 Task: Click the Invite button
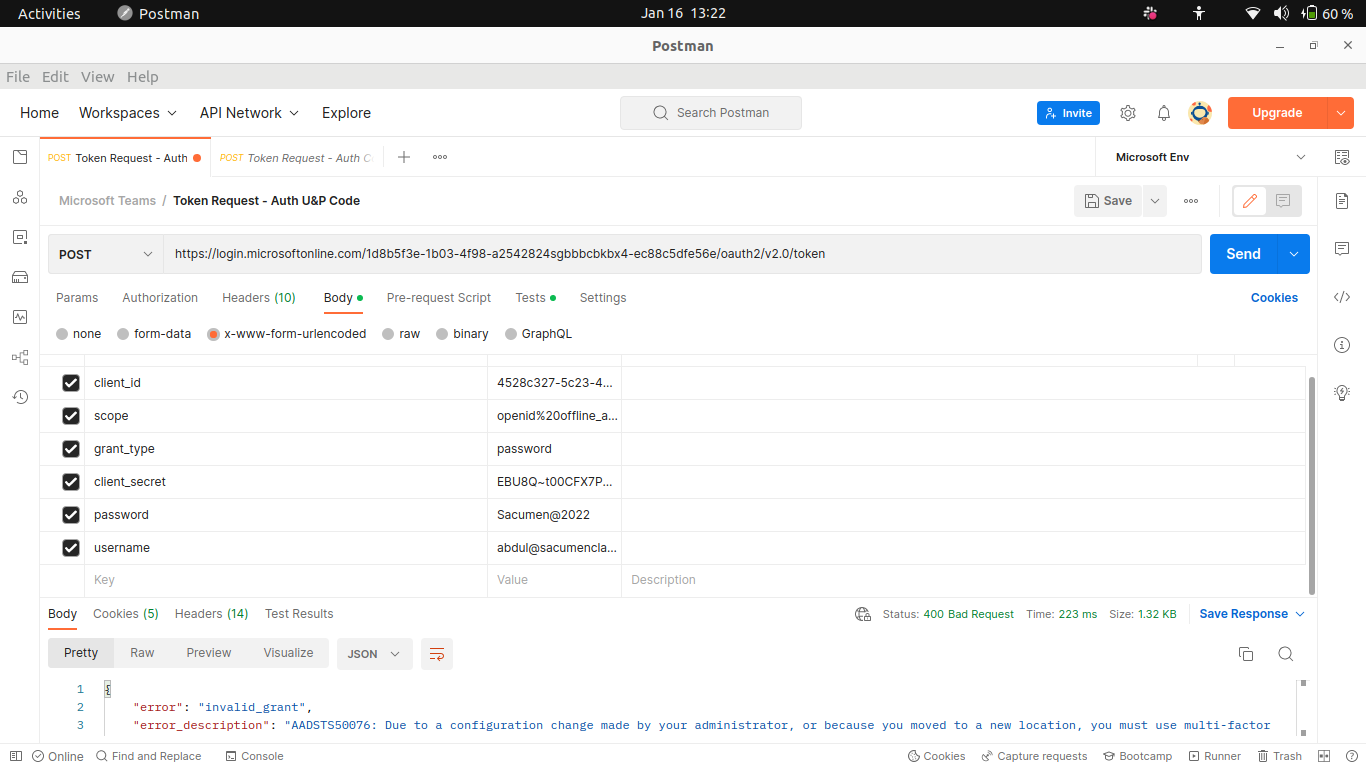[x=1068, y=113]
